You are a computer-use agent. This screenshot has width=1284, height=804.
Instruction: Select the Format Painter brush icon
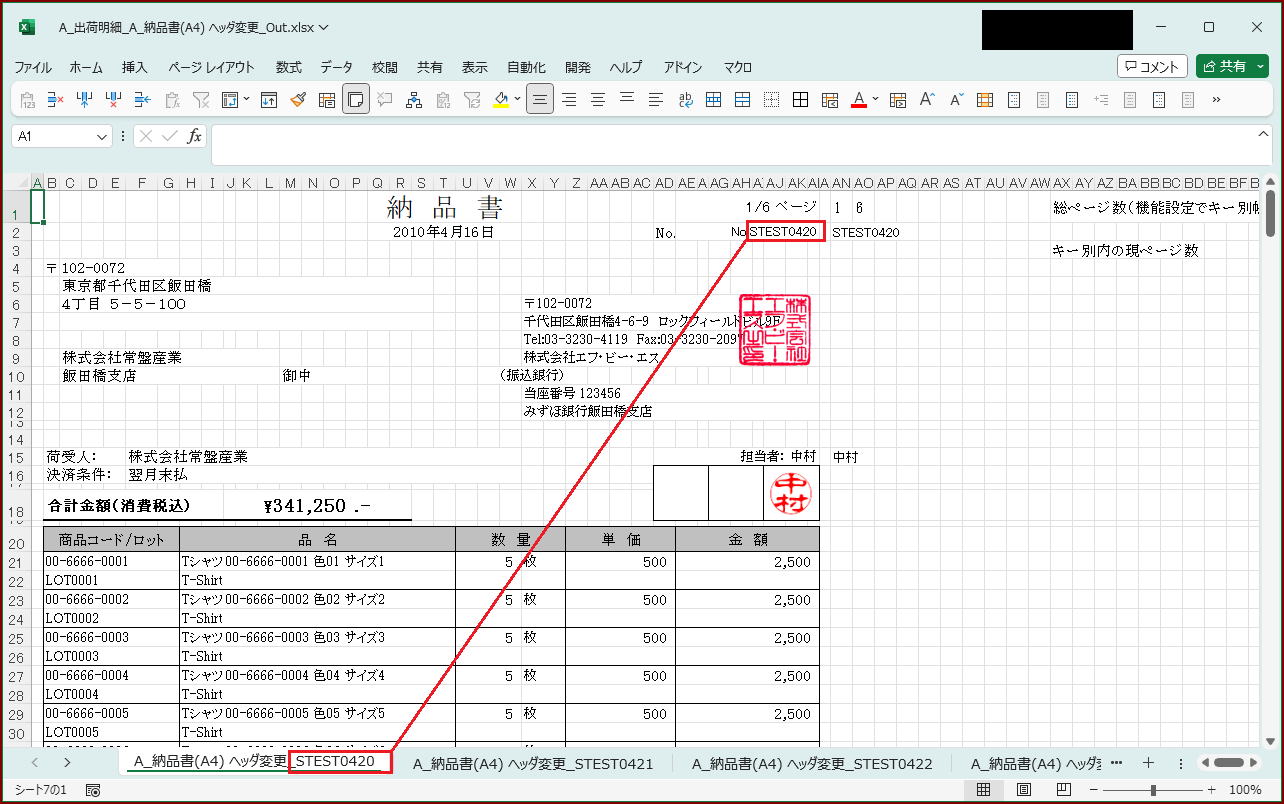[298, 99]
